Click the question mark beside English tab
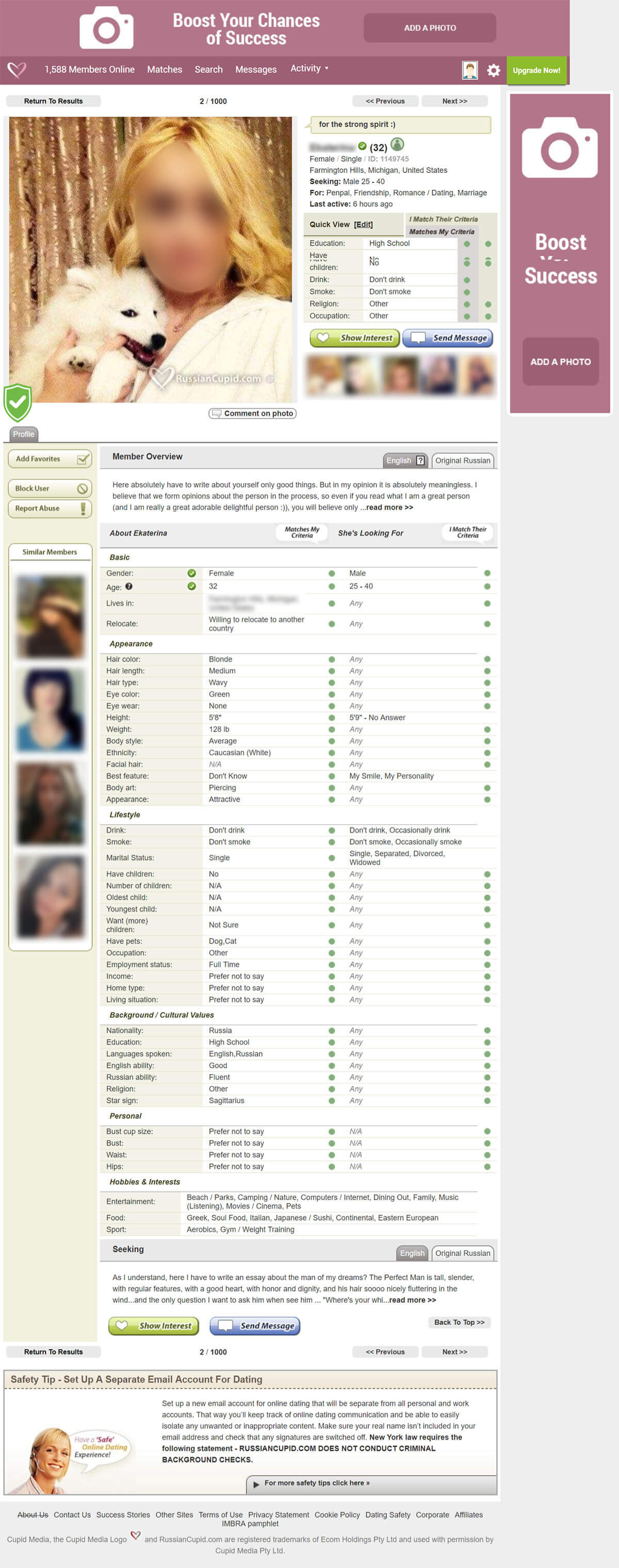This screenshot has width=619, height=1568. tap(420, 460)
